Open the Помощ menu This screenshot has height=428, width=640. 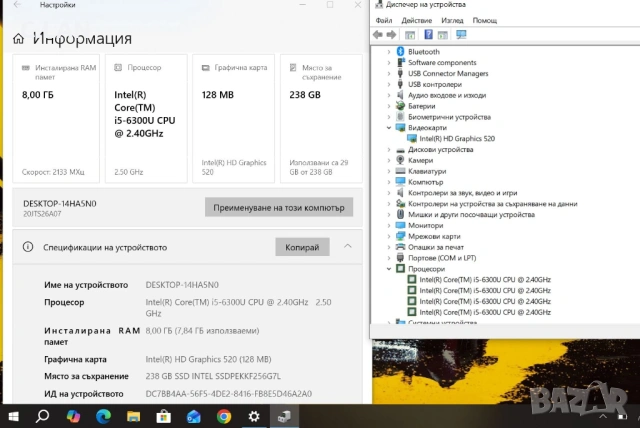click(x=484, y=20)
